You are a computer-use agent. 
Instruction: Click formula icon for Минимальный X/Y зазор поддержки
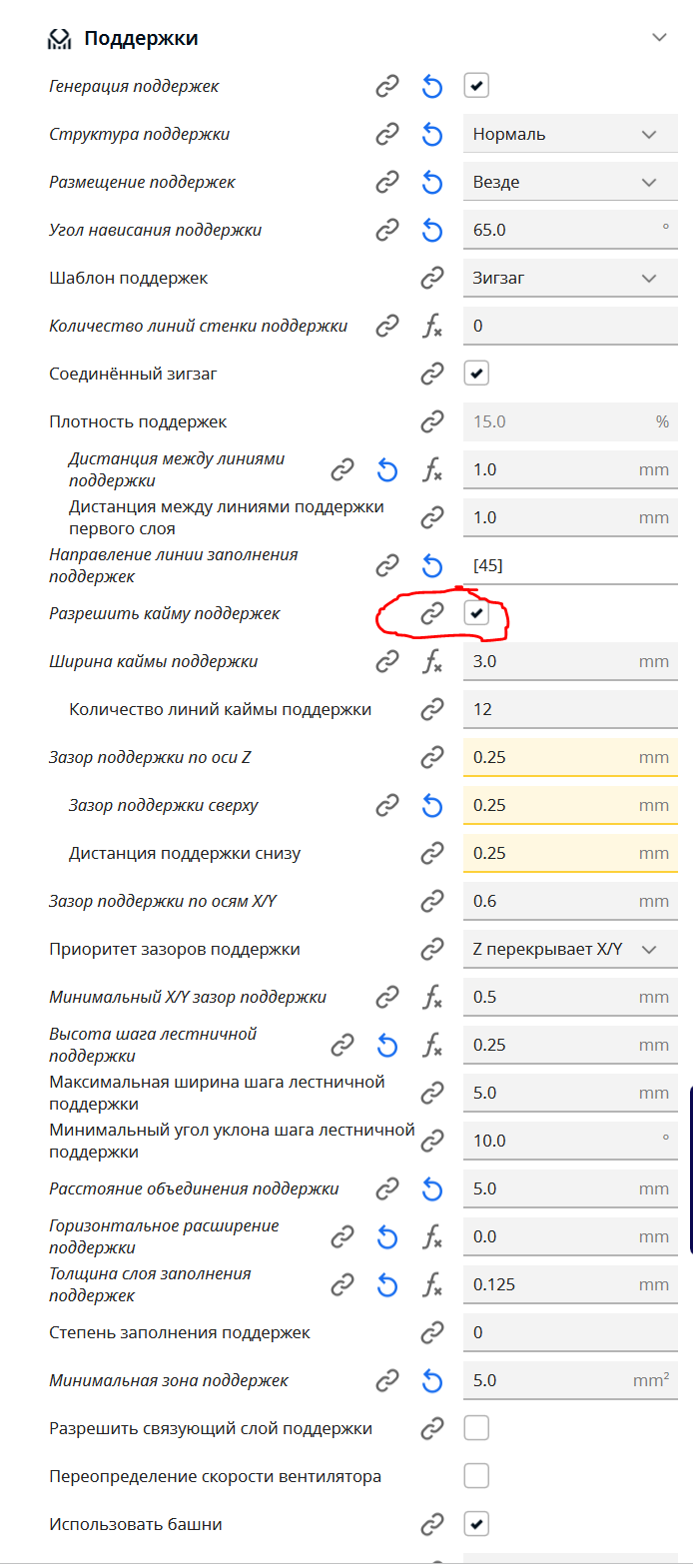432,997
